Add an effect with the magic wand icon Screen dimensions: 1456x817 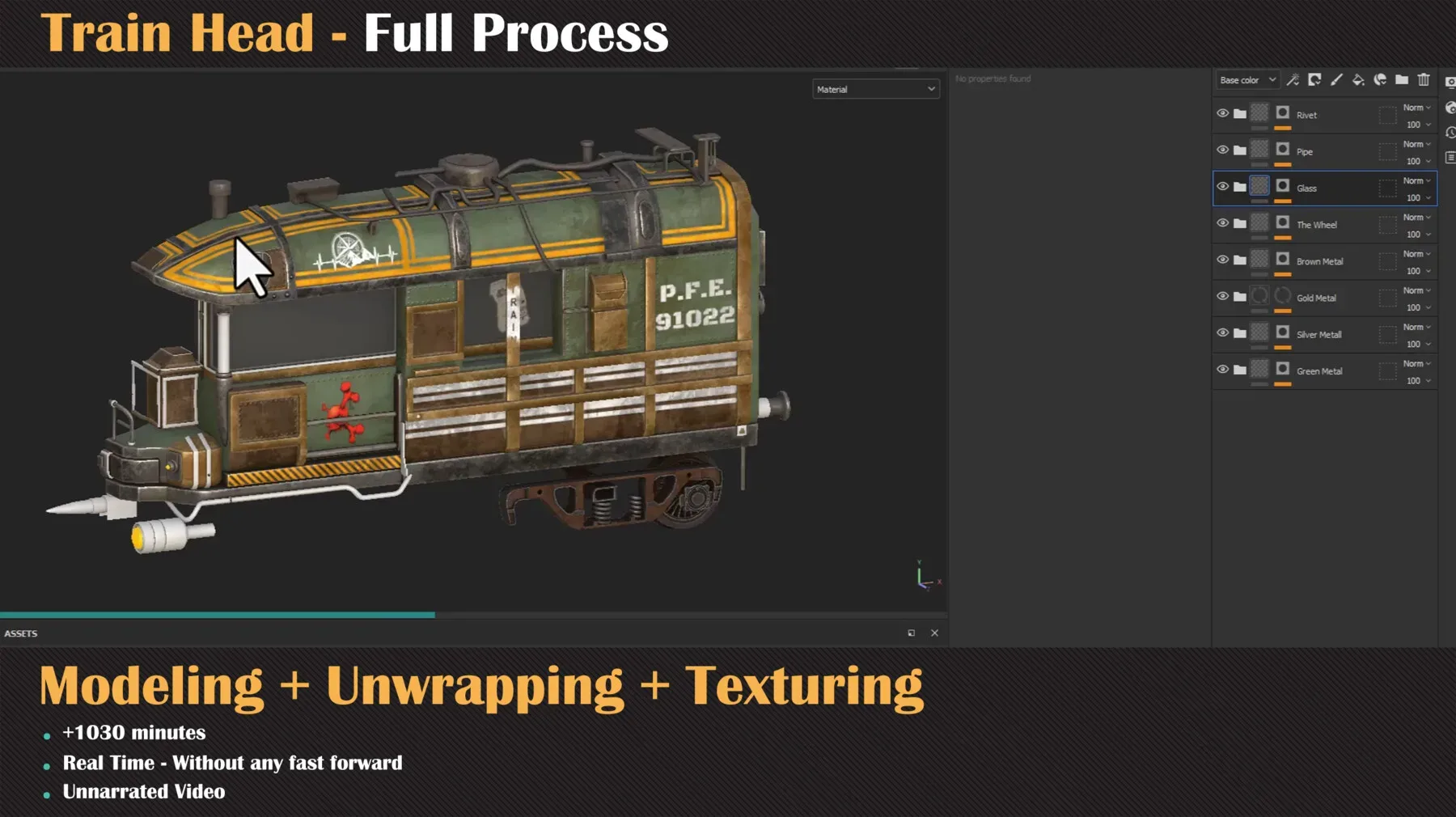coord(1293,80)
